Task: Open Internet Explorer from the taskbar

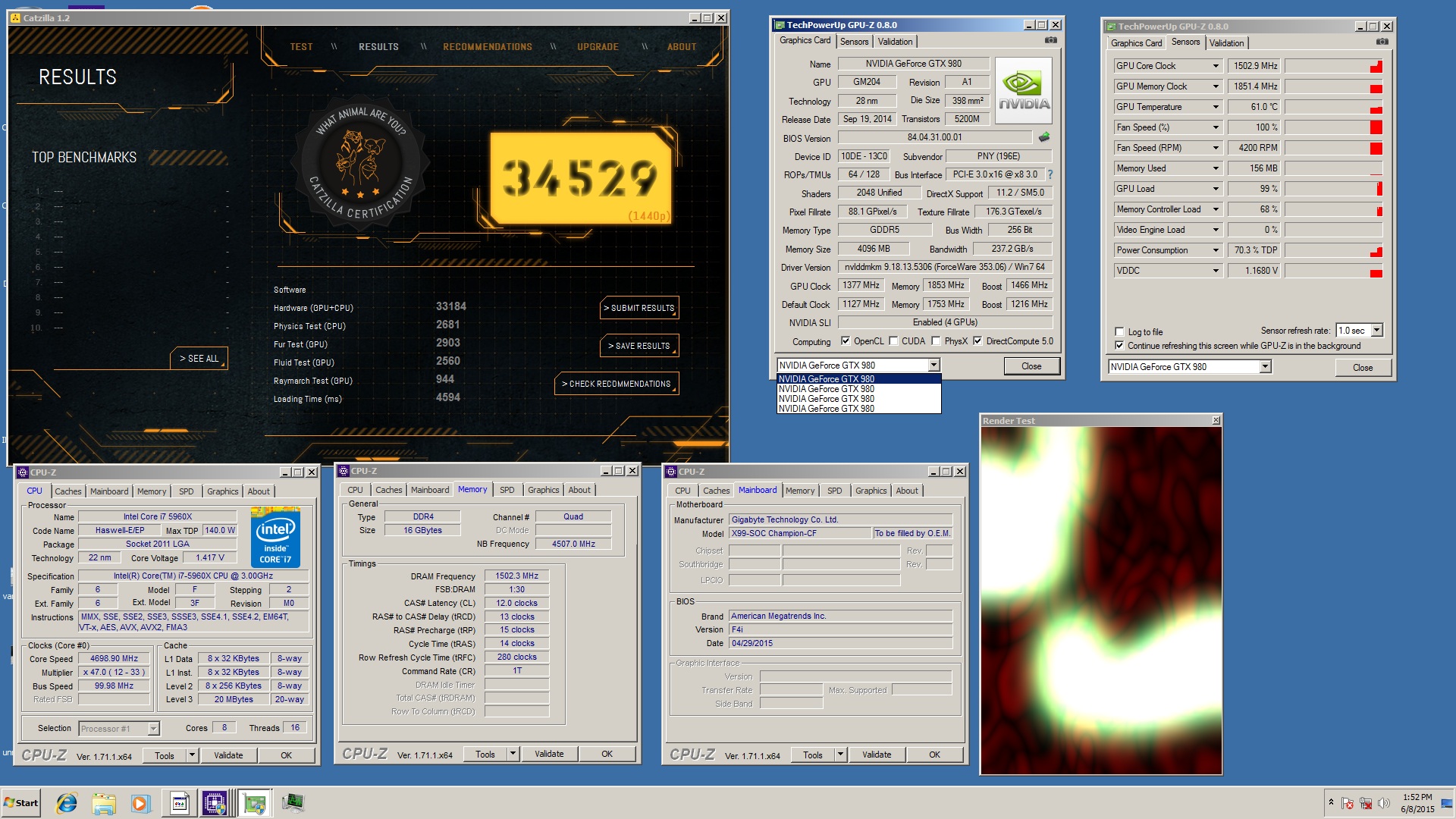Action: click(67, 803)
